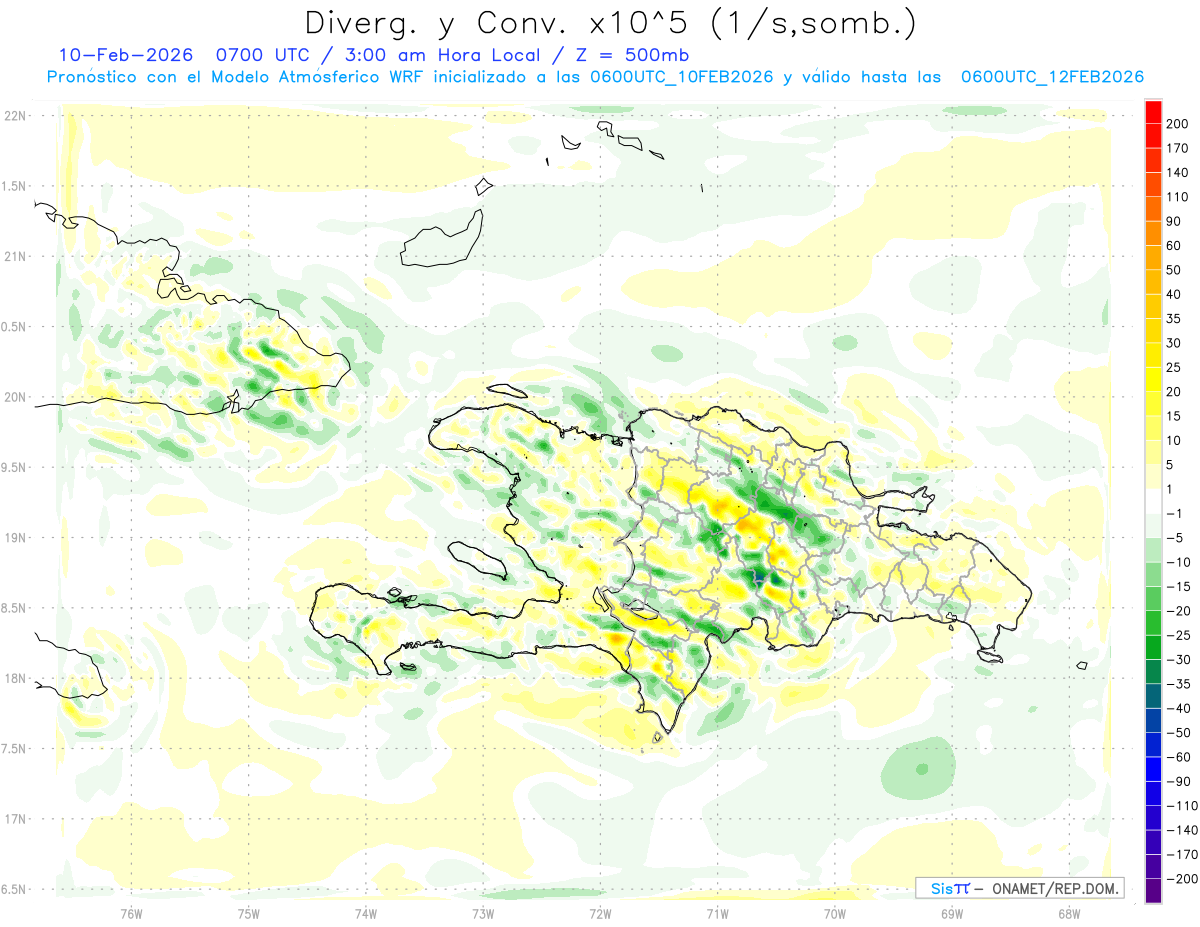
Task: Click the 70W longitude label
Action: point(834,912)
